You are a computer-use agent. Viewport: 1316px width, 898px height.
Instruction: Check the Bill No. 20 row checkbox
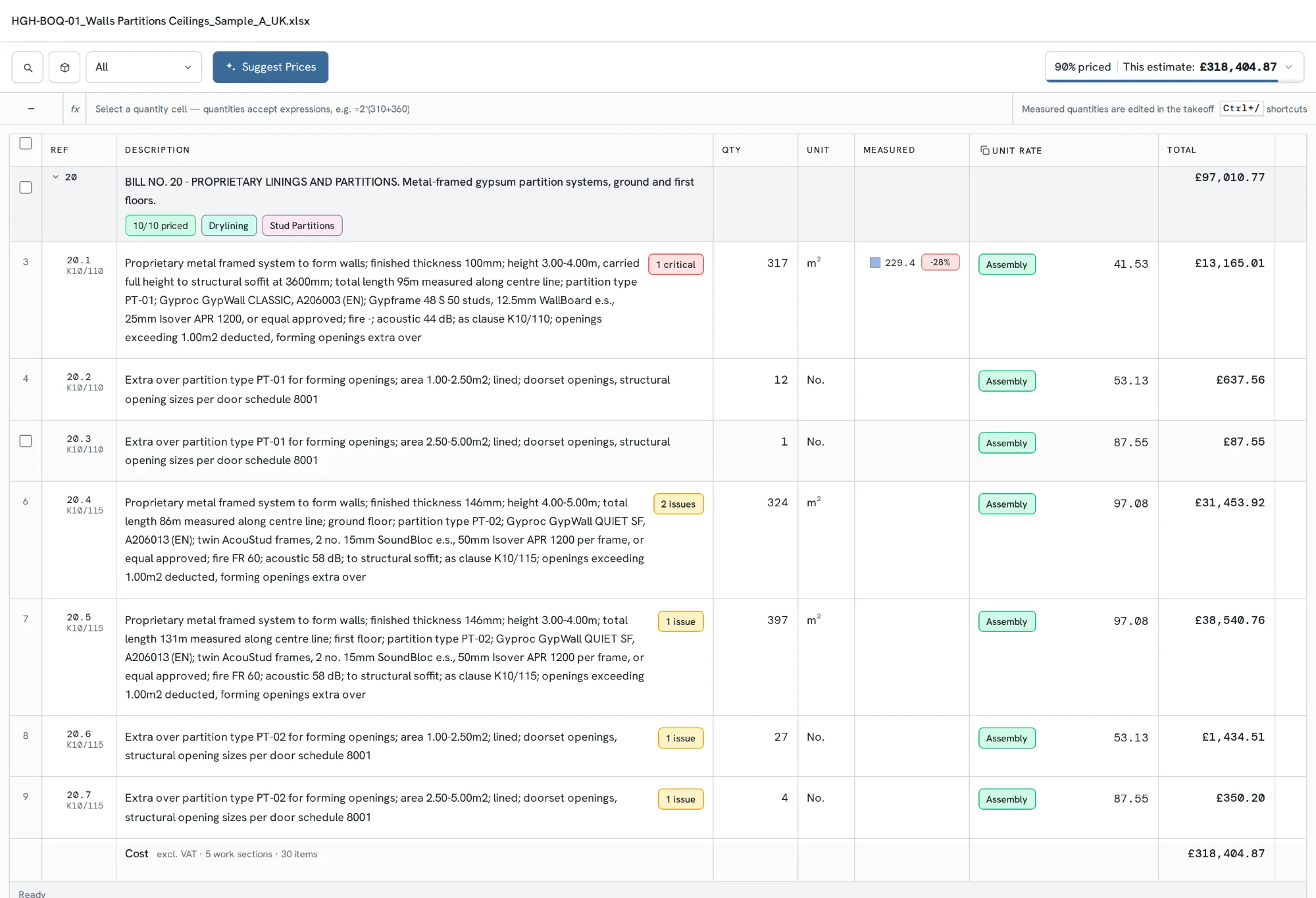point(26,188)
